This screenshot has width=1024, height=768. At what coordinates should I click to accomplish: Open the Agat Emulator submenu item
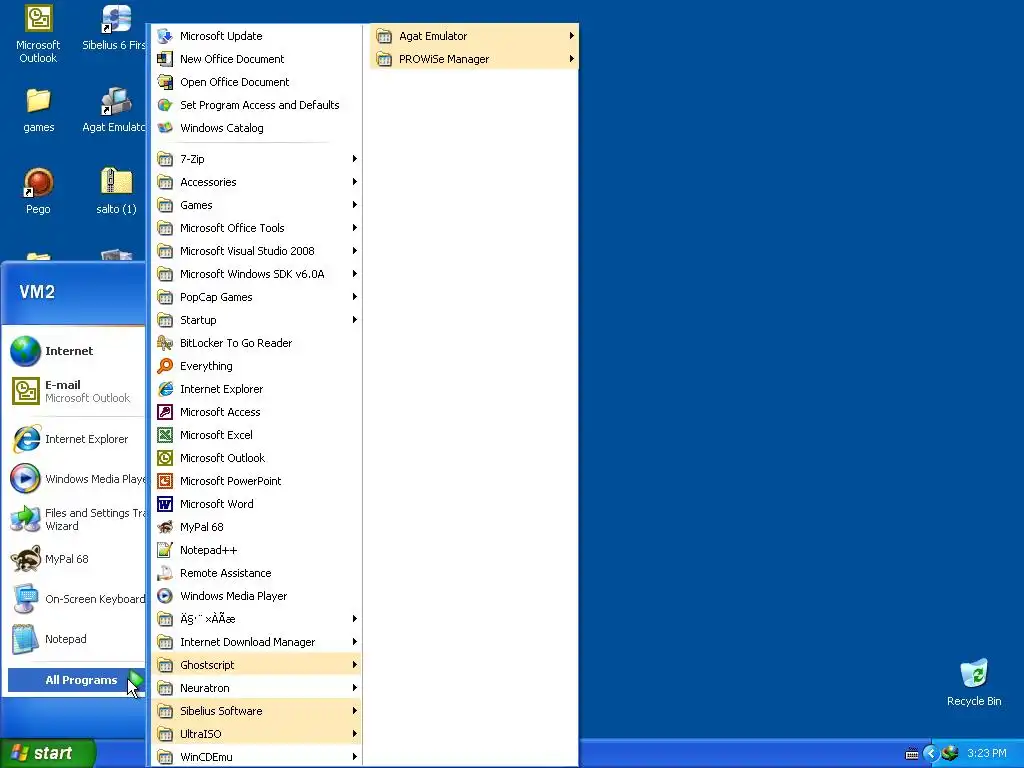474,36
